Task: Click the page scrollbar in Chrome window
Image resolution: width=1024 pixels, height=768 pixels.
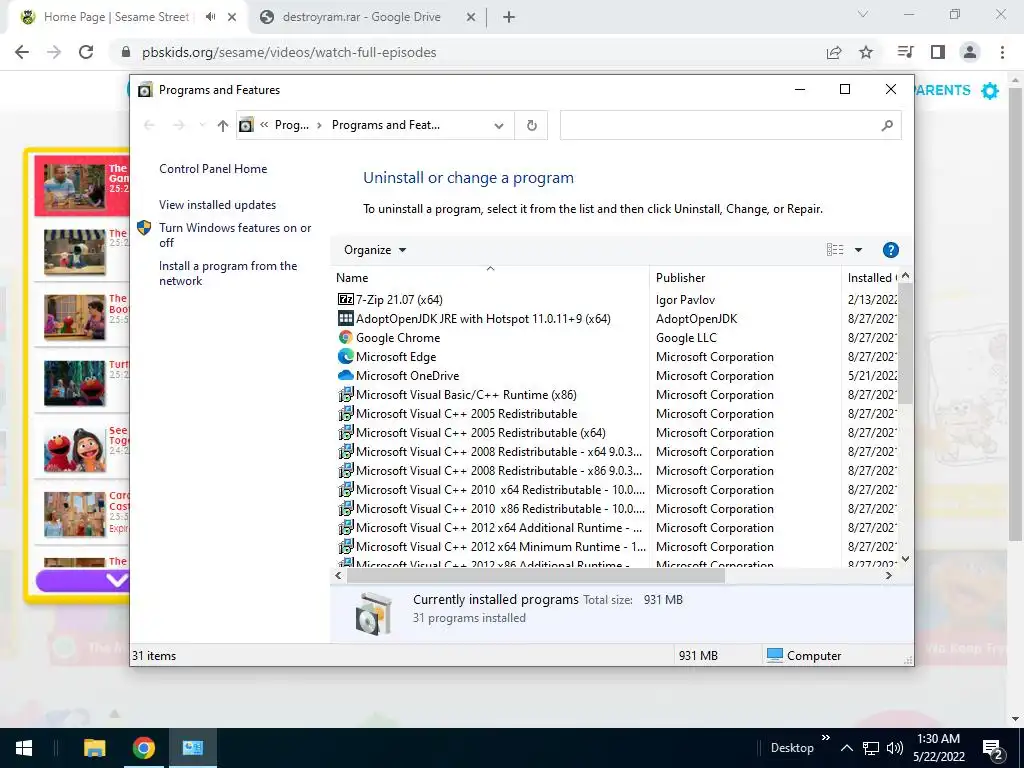Action: [x=1016, y=313]
